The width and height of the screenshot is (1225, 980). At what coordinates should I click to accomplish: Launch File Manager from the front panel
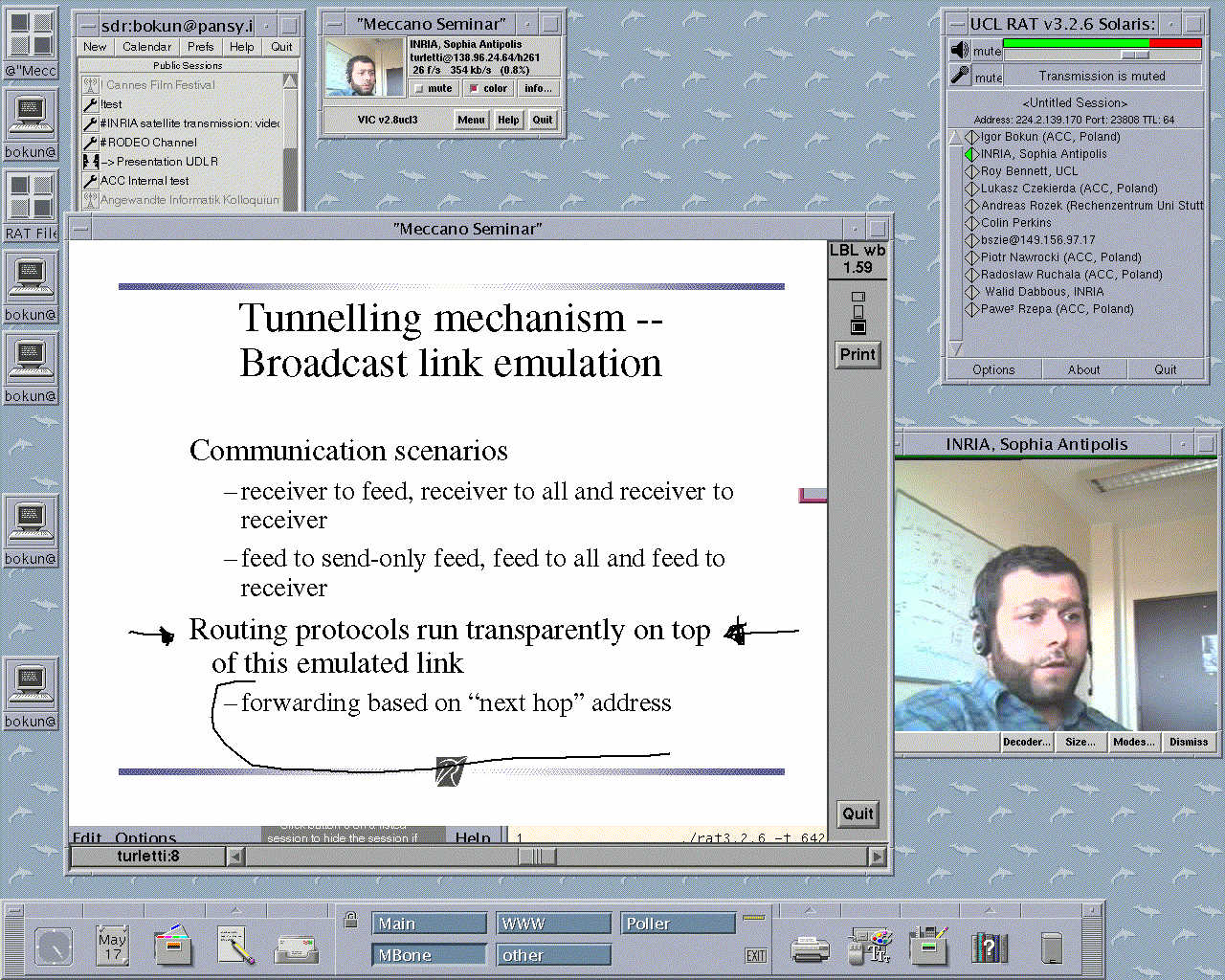point(173,946)
